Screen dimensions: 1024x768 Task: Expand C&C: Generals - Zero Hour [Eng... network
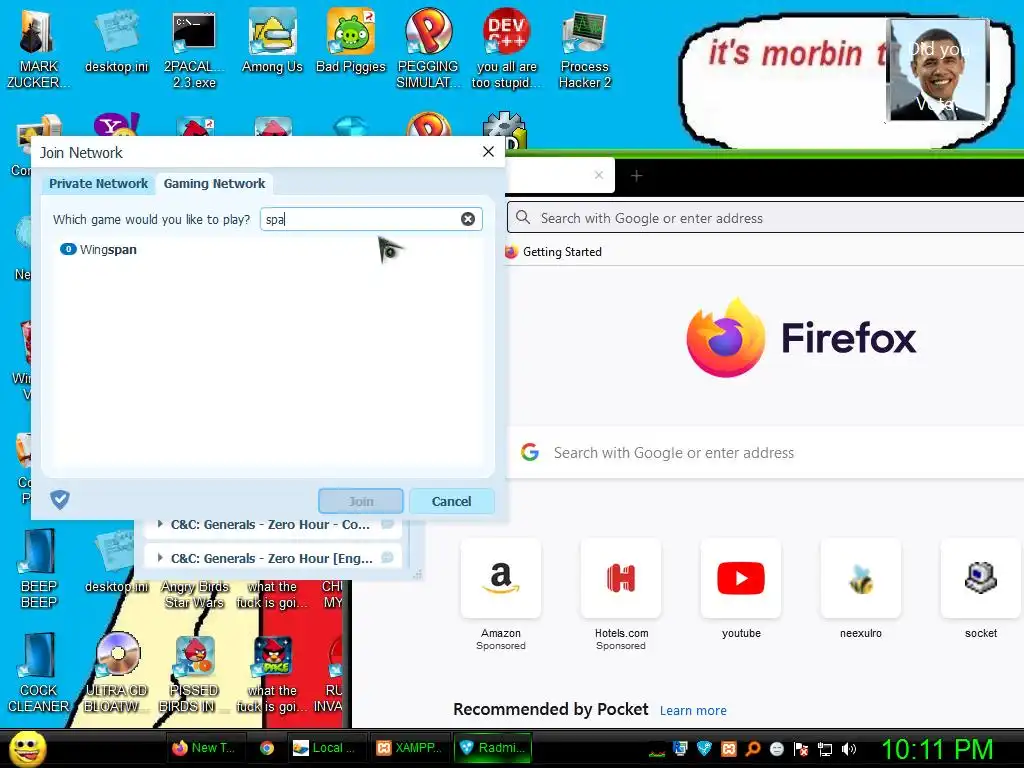click(160, 558)
